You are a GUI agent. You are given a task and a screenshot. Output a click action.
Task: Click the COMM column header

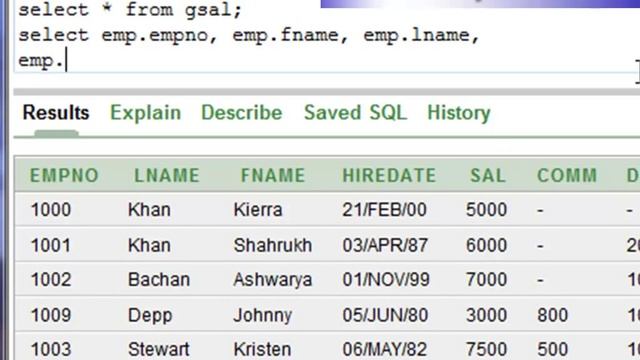[567, 176]
